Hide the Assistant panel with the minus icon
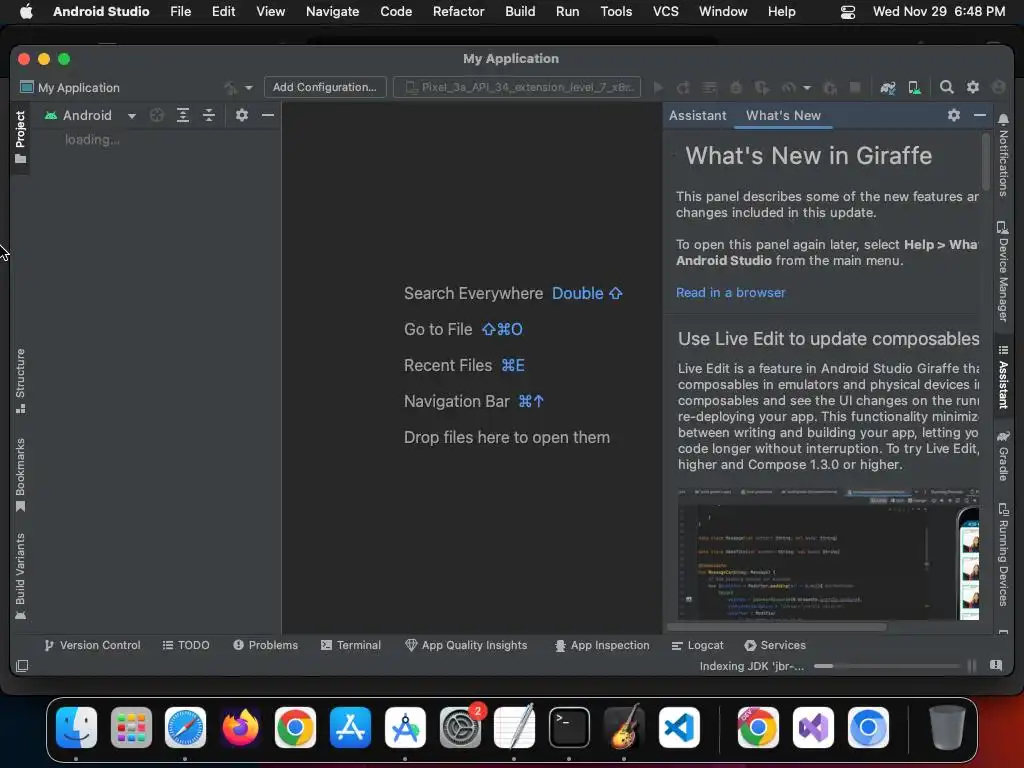 click(980, 115)
